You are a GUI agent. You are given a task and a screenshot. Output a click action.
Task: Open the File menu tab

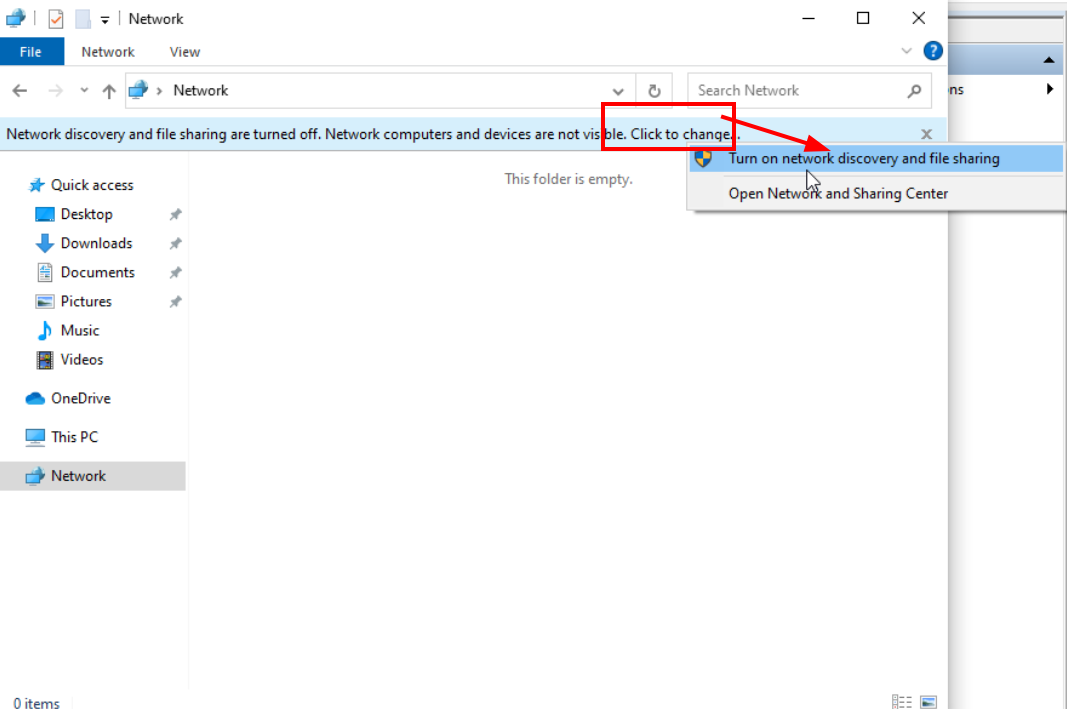(x=31, y=52)
